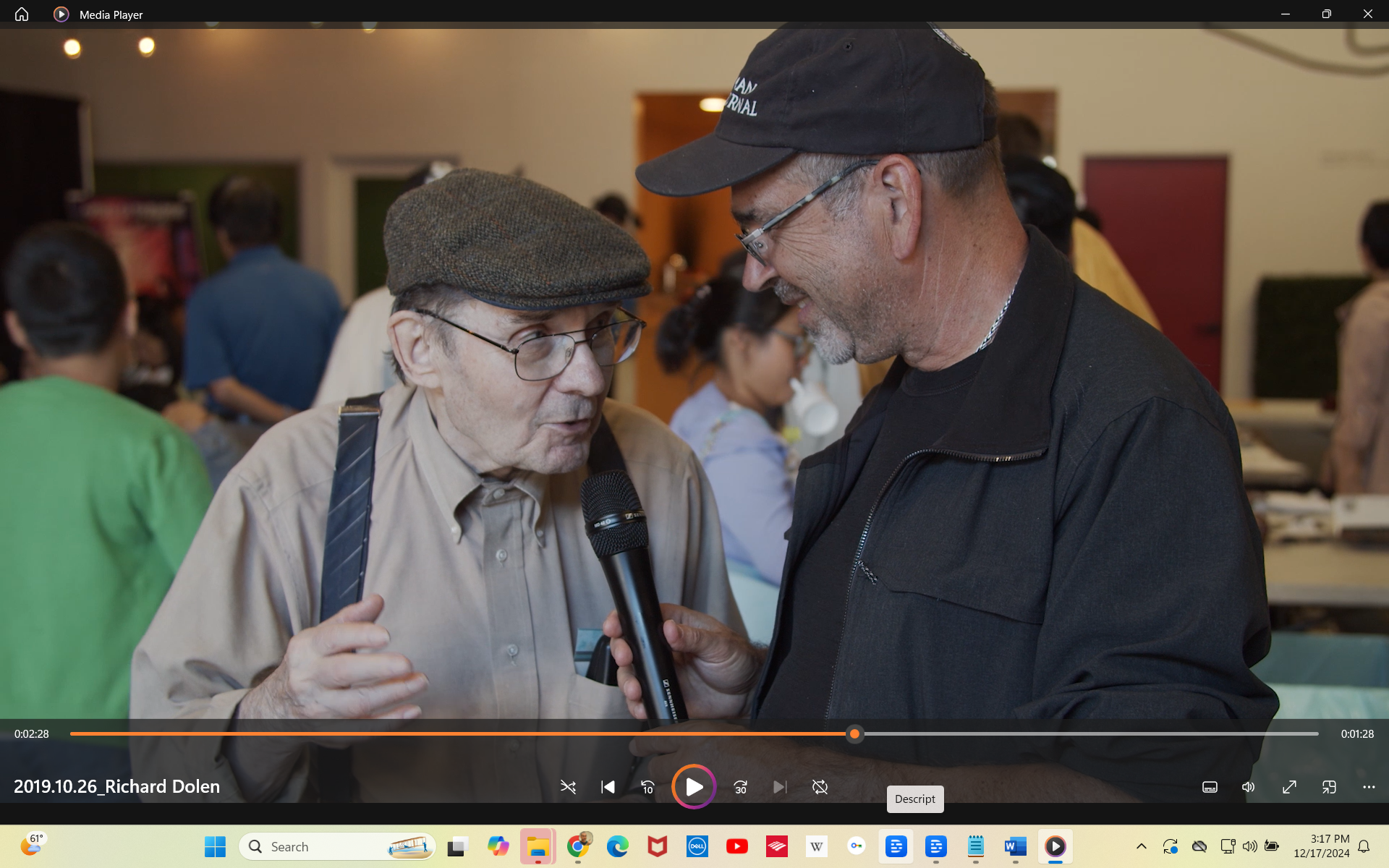1389x868 pixels.
Task: Toggle subtitles and captions
Action: (x=1210, y=787)
